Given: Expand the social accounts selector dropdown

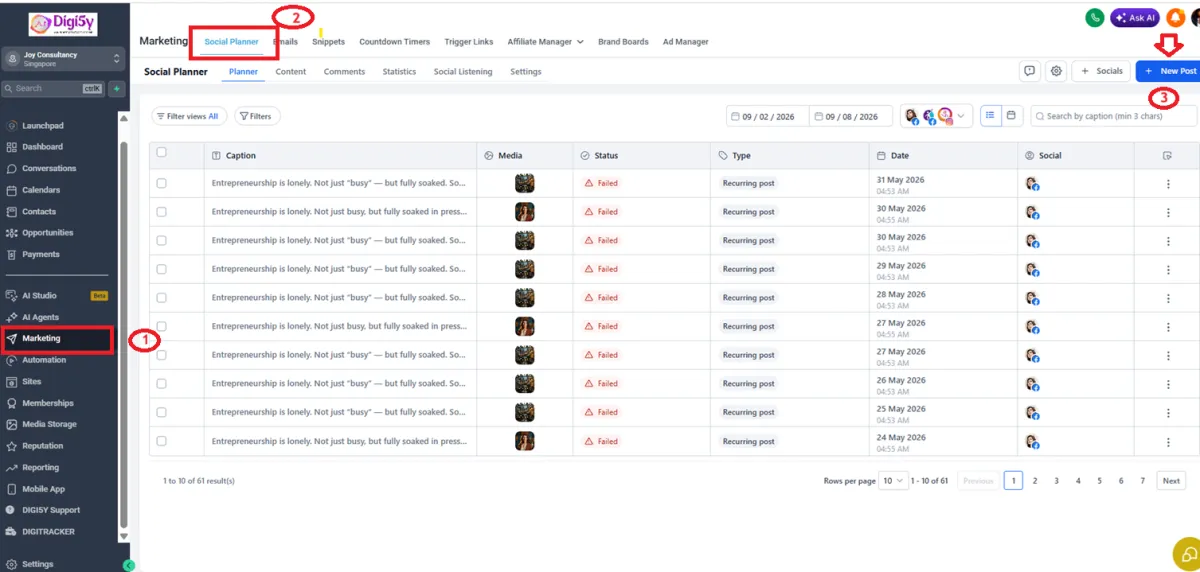Looking at the screenshot, I should [x=936, y=116].
